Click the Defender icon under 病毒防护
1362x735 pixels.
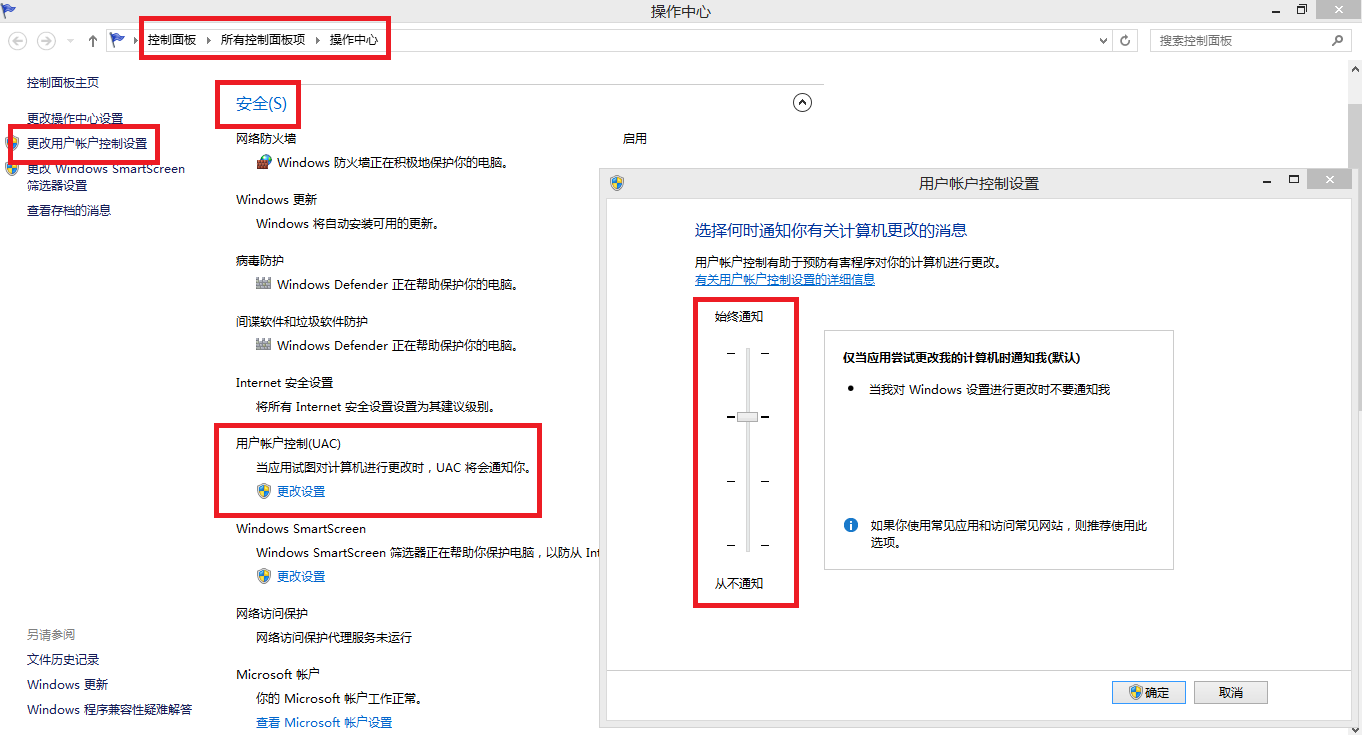pos(264,284)
